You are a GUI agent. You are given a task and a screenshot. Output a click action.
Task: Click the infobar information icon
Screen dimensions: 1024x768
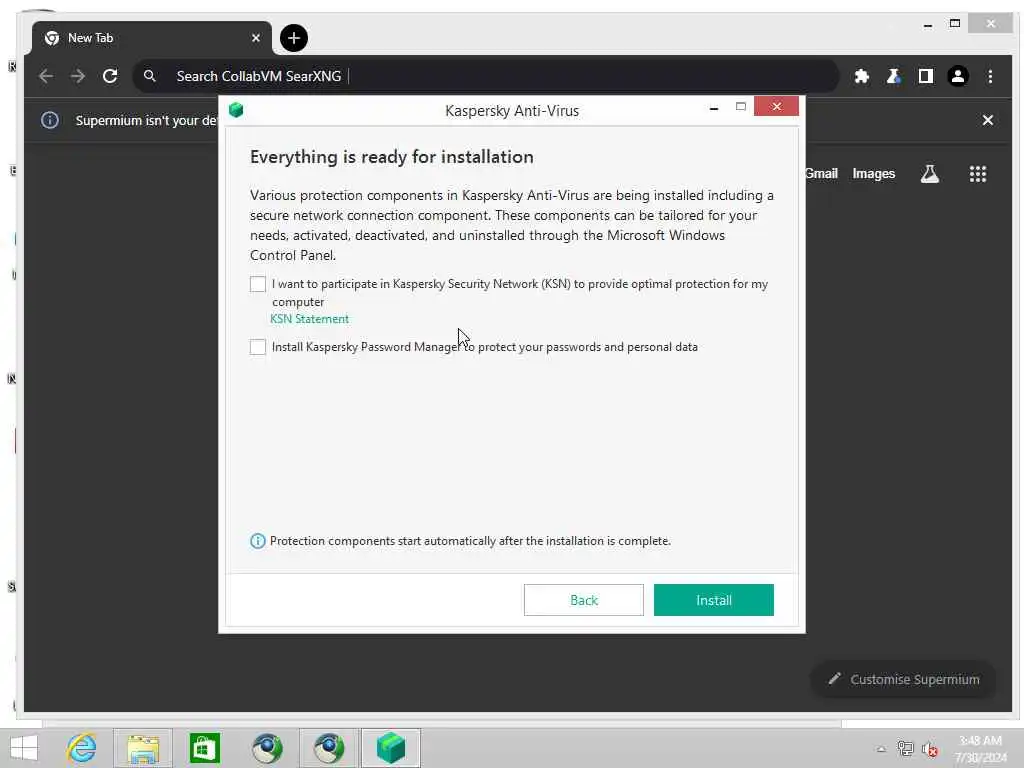coord(50,120)
